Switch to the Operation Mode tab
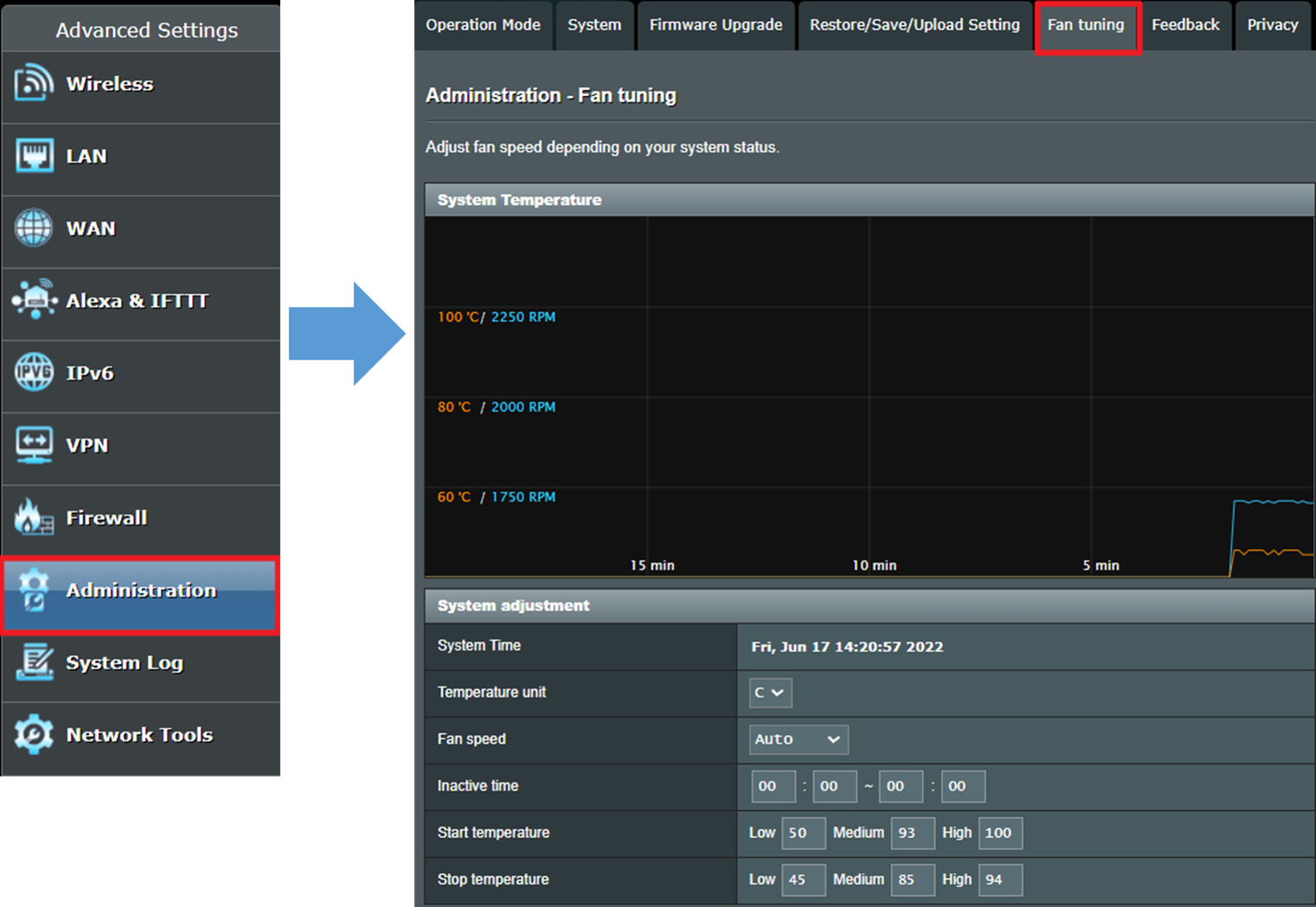This screenshot has height=907, width=1316. [x=483, y=25]
